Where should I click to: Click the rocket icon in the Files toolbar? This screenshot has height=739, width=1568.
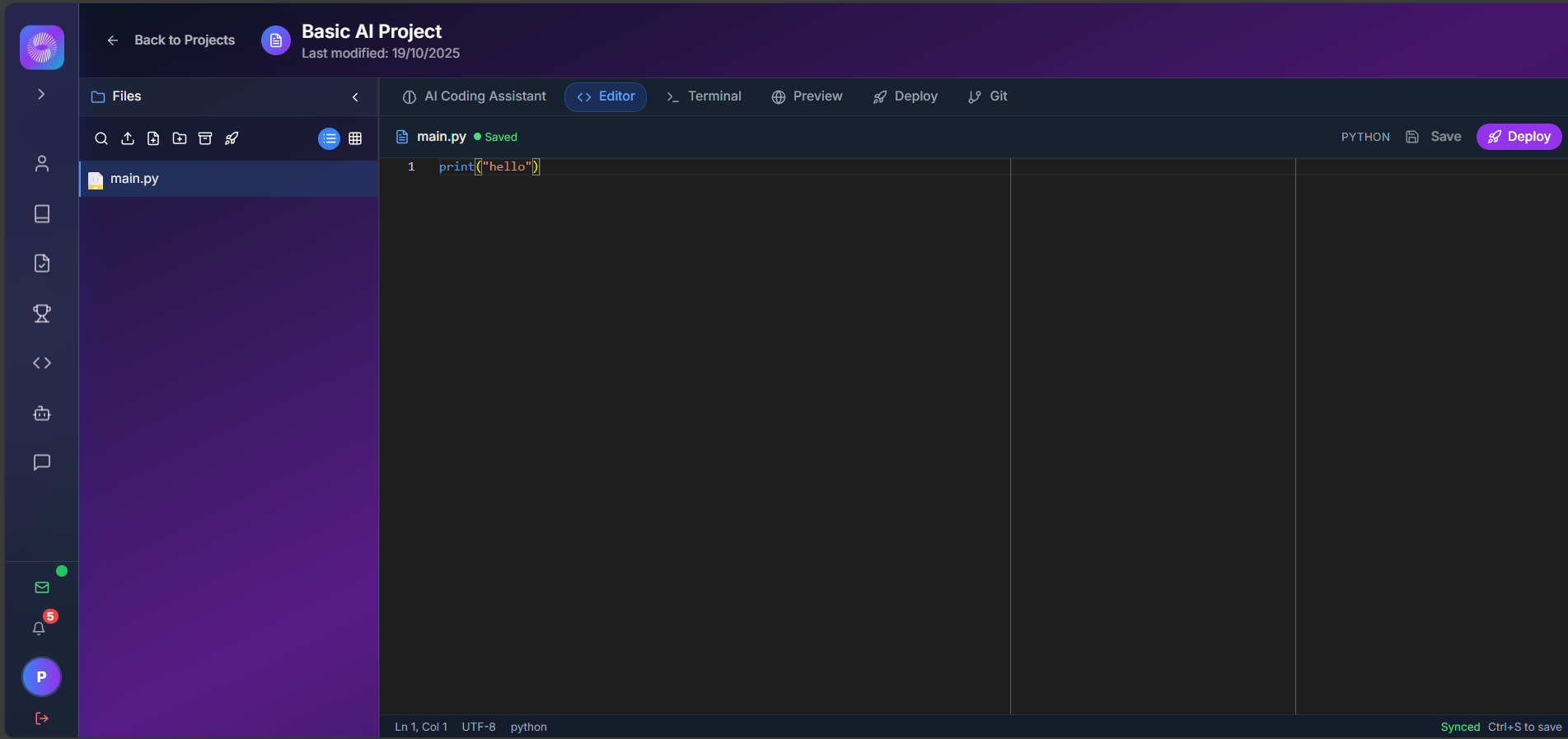click(x=232, y=138)
